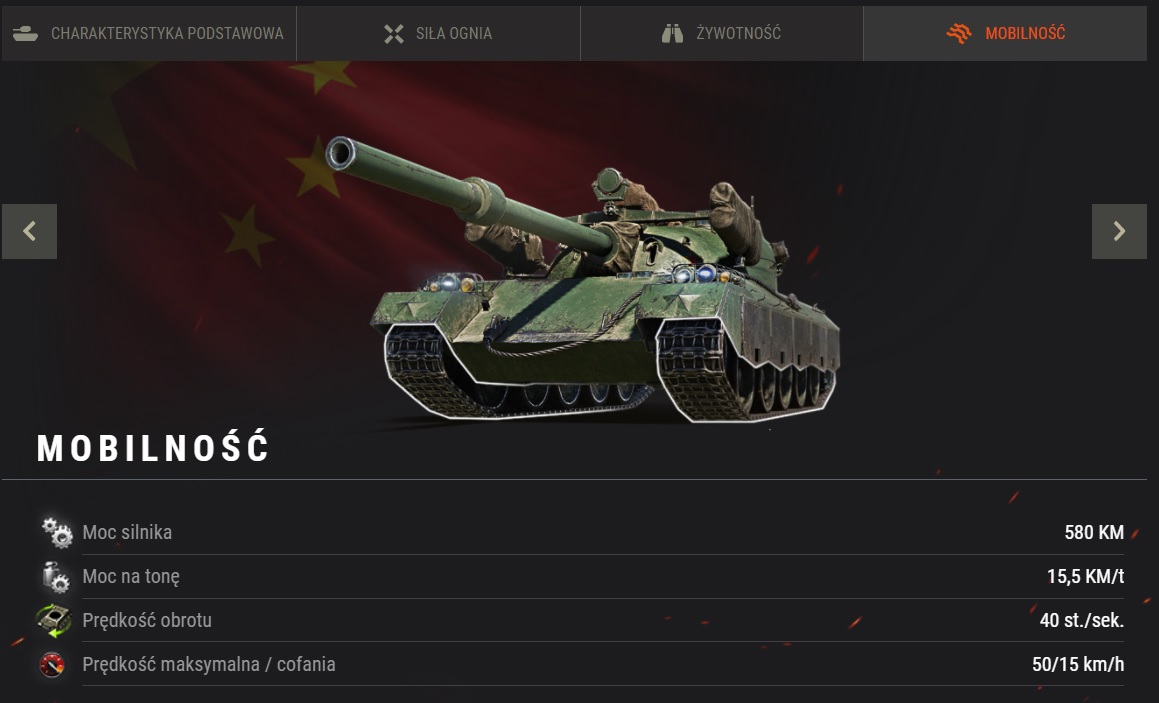Screen dimensions: 1159x703
Task: Click the orange tracks Mobilność icon
Action: (959, 33)
